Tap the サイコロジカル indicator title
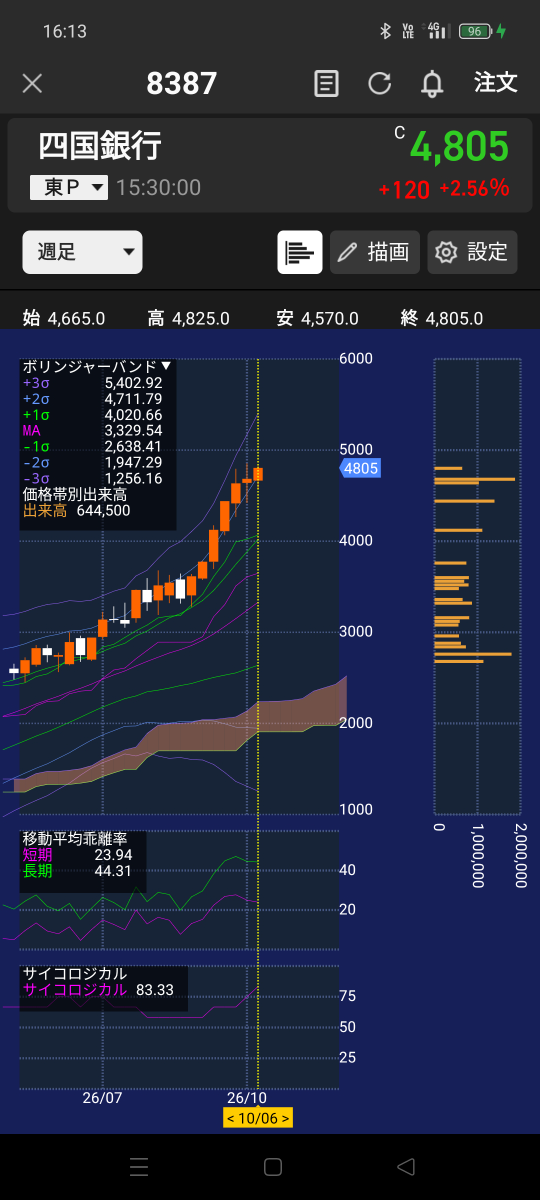Screen dimensions: 540x1200 click(75, 973)
